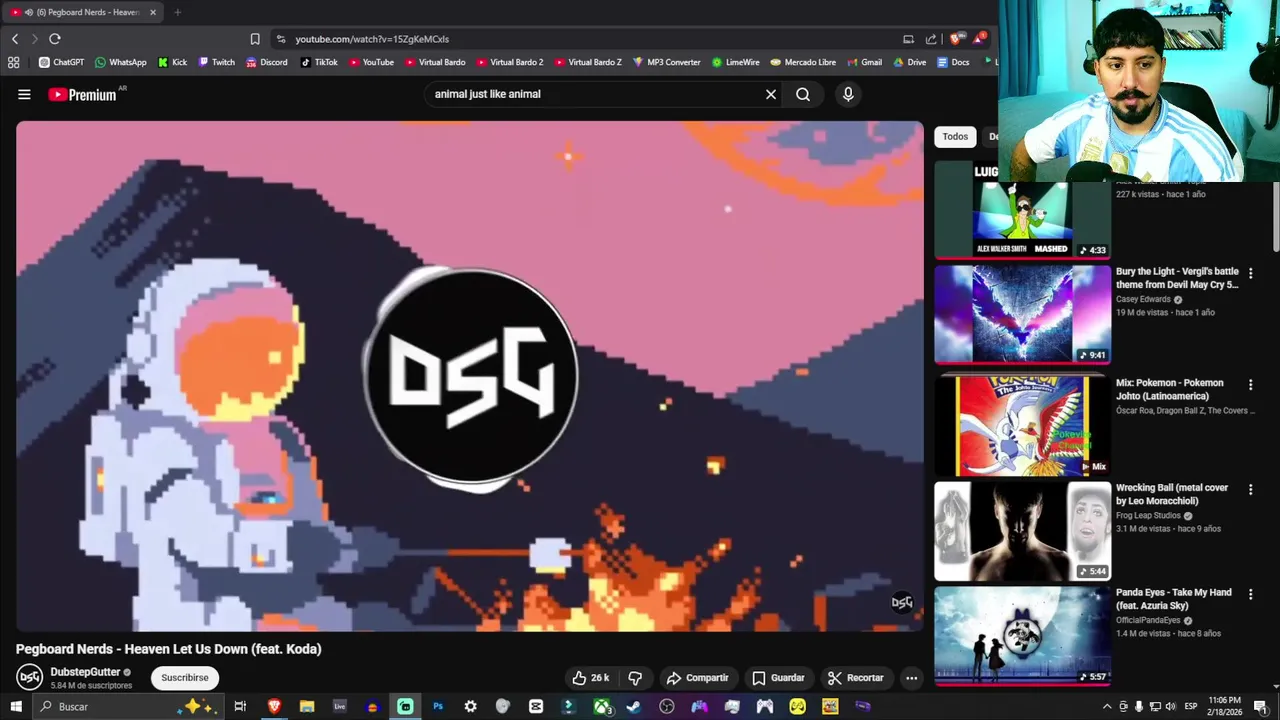The height and width of the screenshot is (720, 1280).
Task: Select the Todos filter chip
Action: [x=955, y=137]
